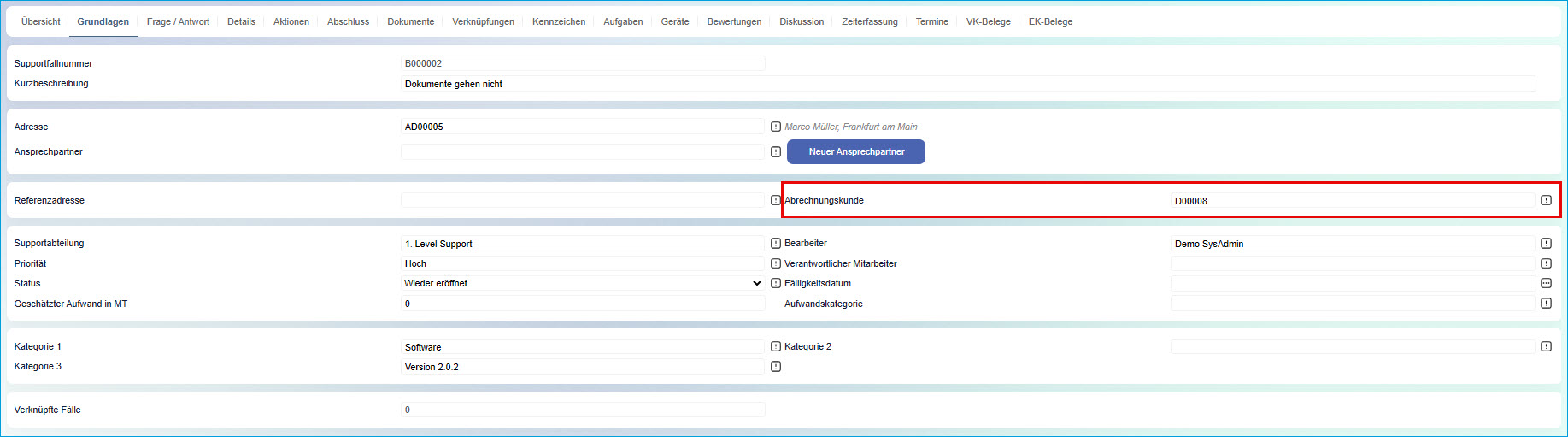Open lookup icon for Abrechnungskunde field
This screenshot has height=437, width=1568.
tap(1546, 200)
